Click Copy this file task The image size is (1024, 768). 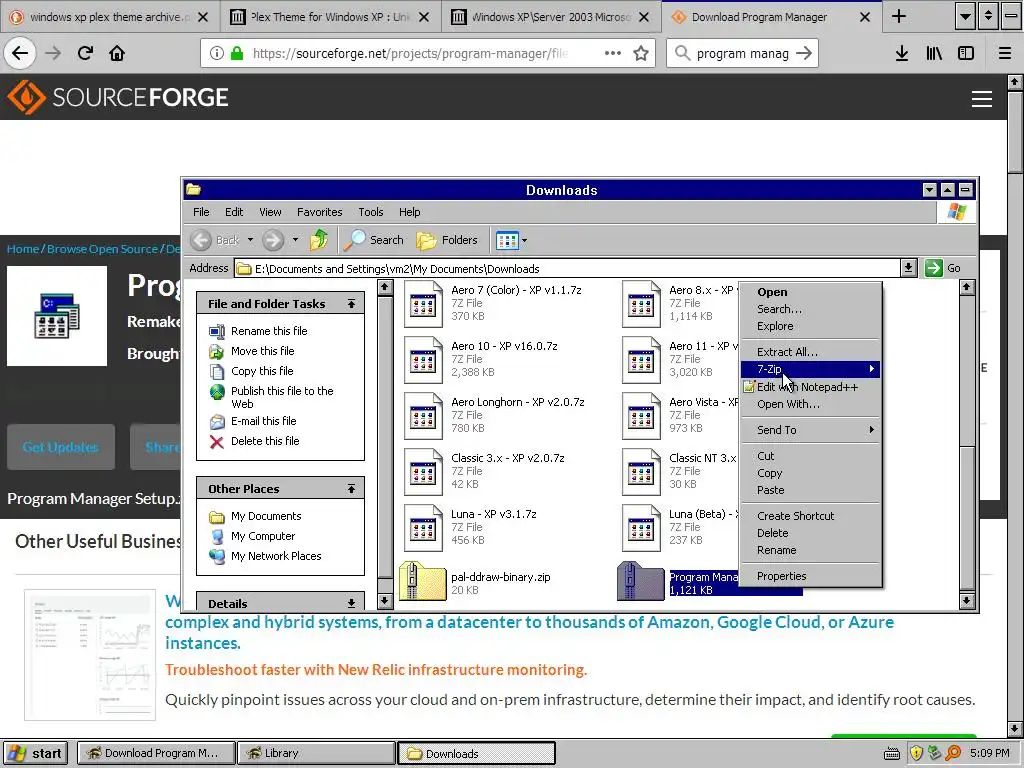(262, 371)
